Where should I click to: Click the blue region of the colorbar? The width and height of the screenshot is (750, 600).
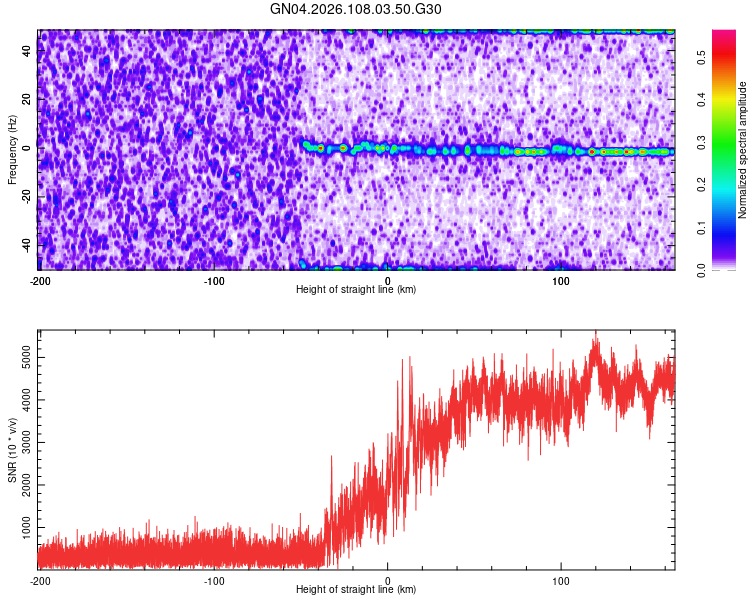[x=724, y=229]
